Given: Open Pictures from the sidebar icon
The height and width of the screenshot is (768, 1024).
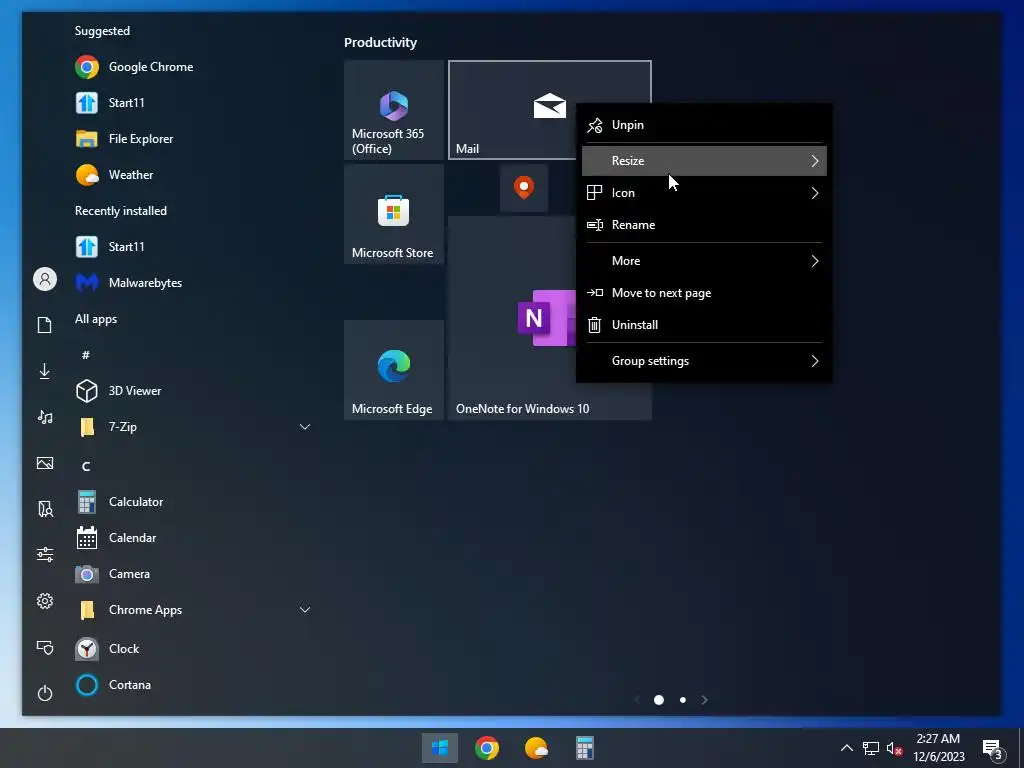Looking at the screenshot, I should pos(44,463).
